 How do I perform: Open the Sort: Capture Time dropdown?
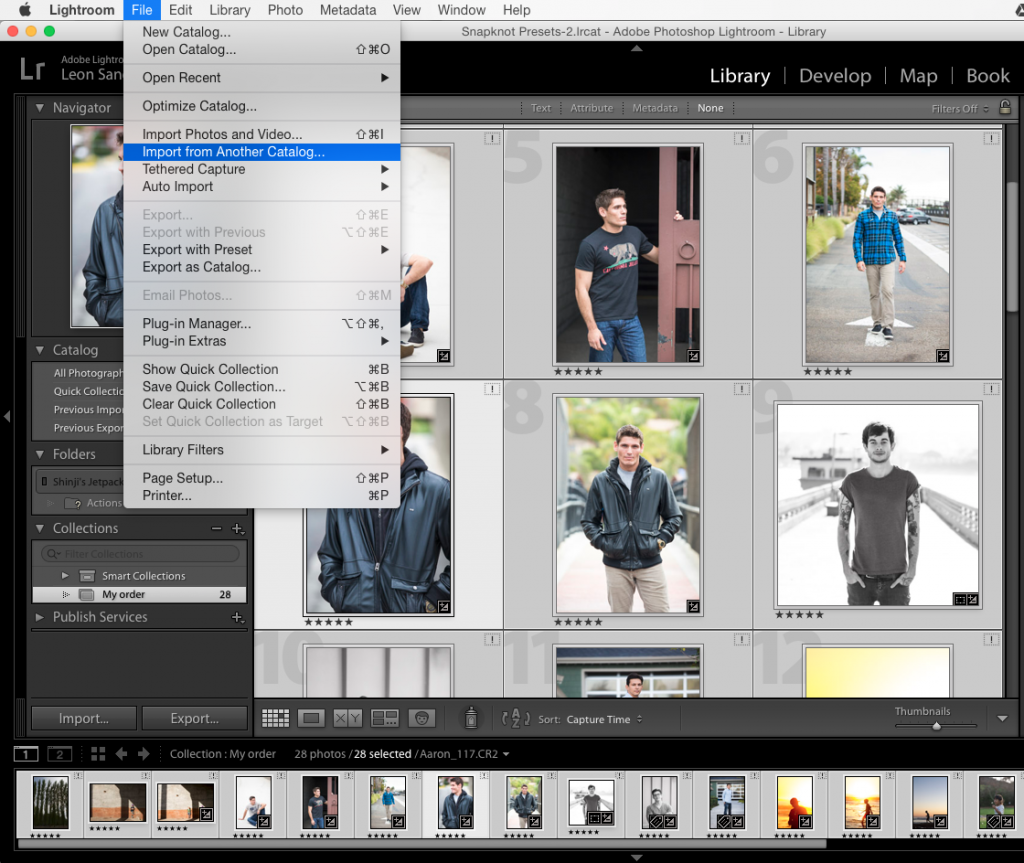[x=592, y=718]
